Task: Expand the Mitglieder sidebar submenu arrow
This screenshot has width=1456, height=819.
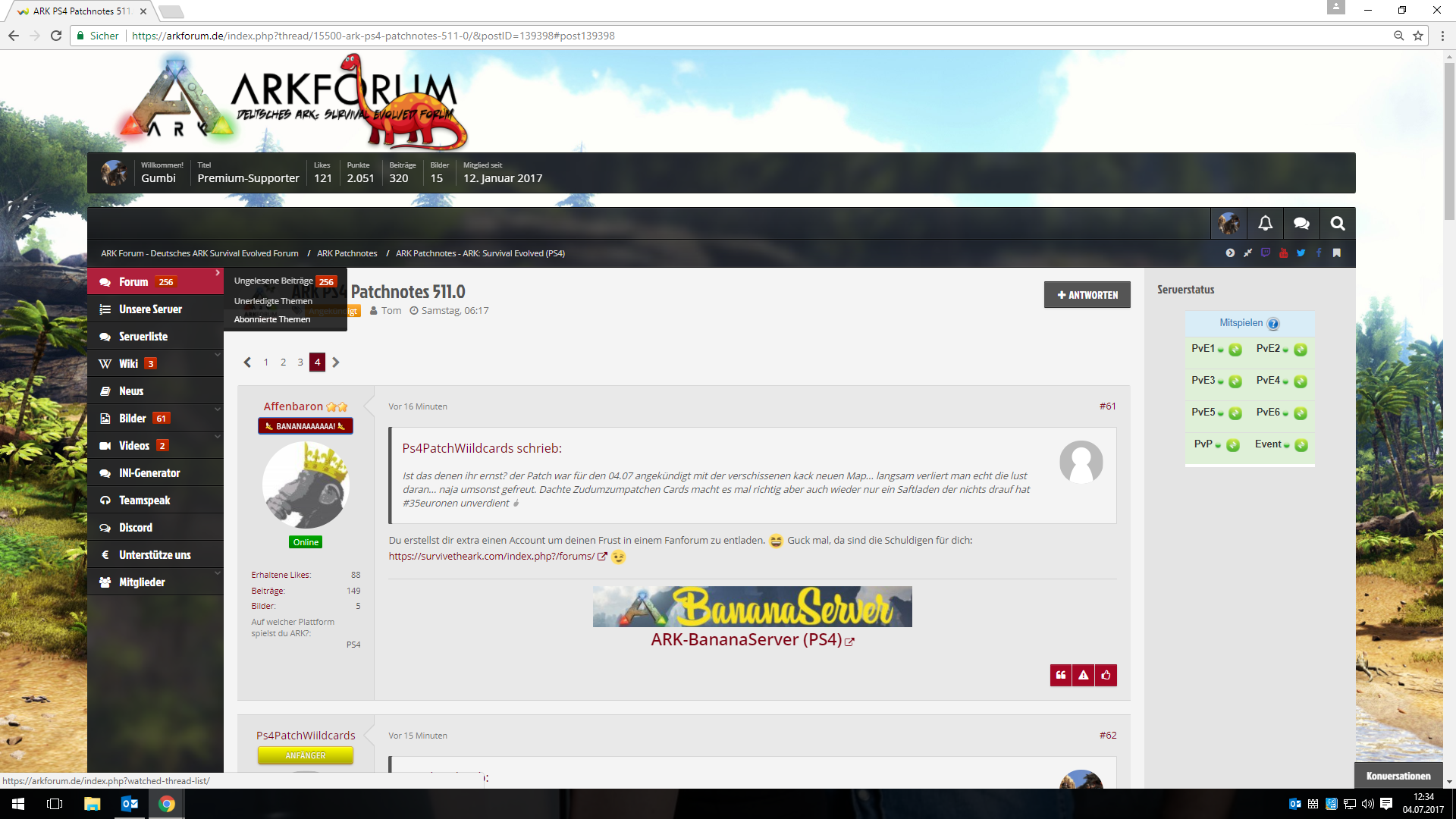Action: click(218, 573)
